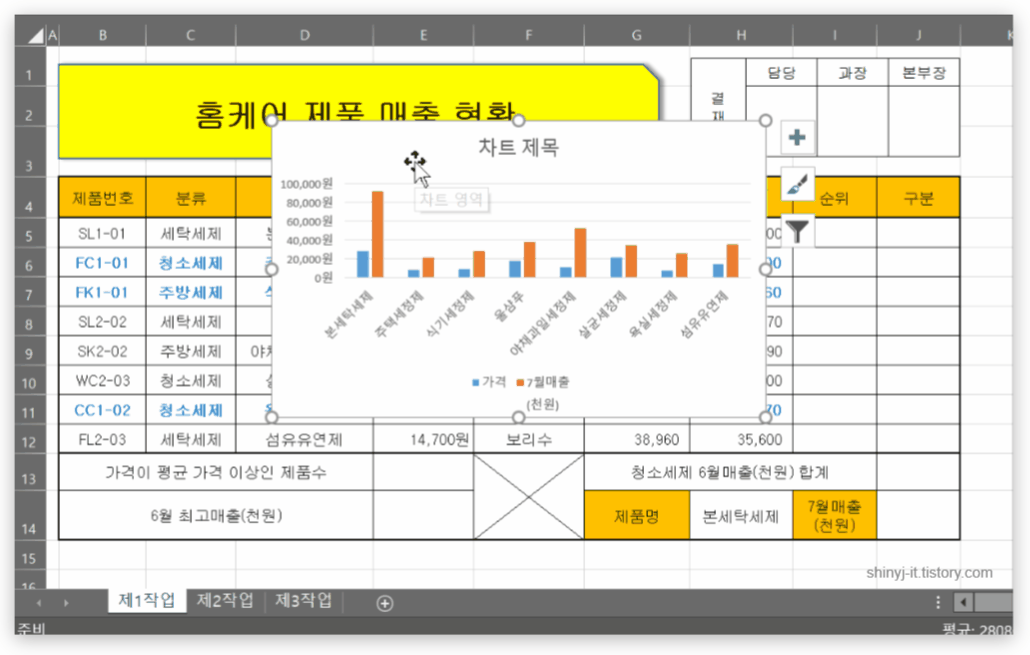Click the 6월 최고매출(천원) cell
The width and height of the screenshot is (1030, 655).
(215, 516)
